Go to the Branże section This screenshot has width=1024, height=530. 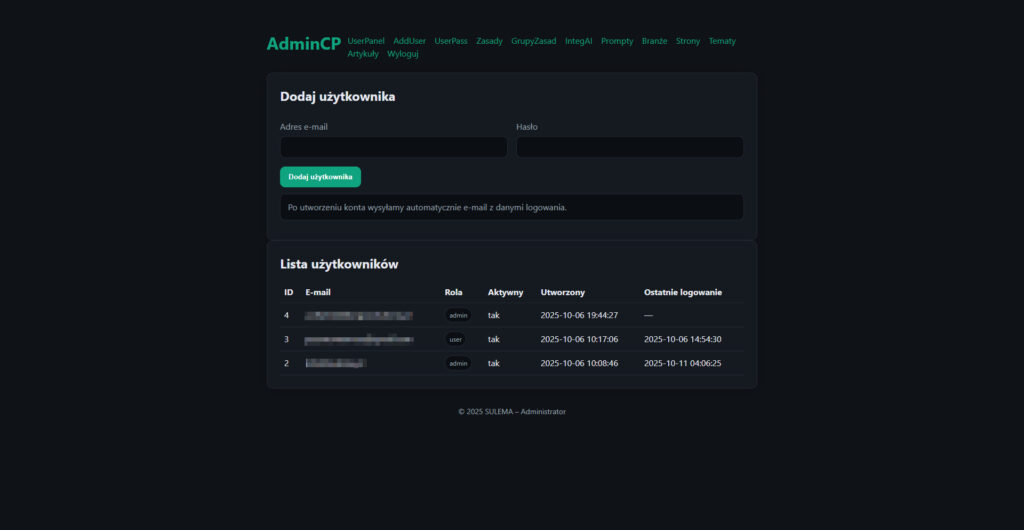pos(654,41)
